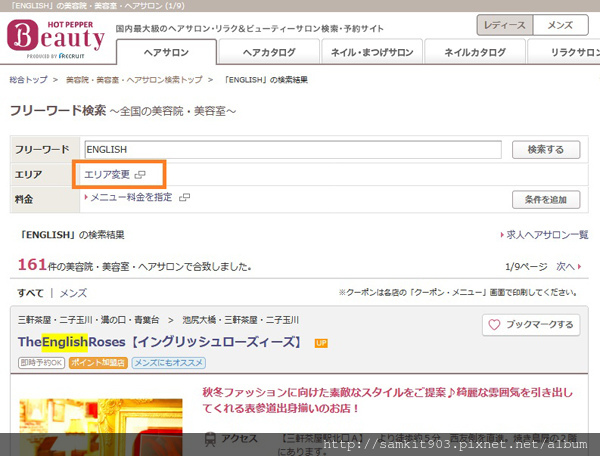The height and width of the screenshot is (456, 600).
Task: Open TheEnglishRoses salon title link
Action: pos(160,342)
